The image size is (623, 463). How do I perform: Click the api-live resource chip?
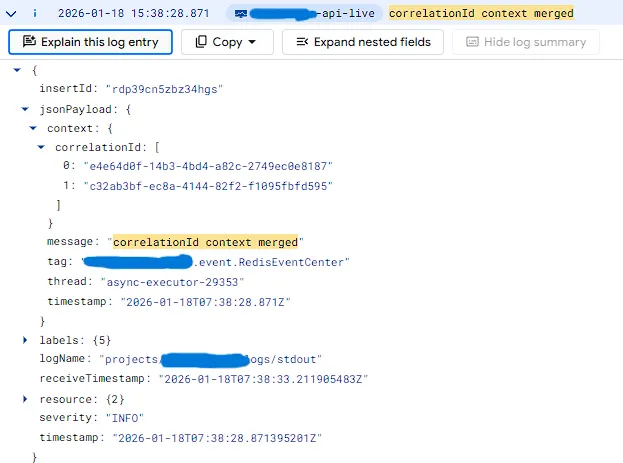click(x=304, y=14)
